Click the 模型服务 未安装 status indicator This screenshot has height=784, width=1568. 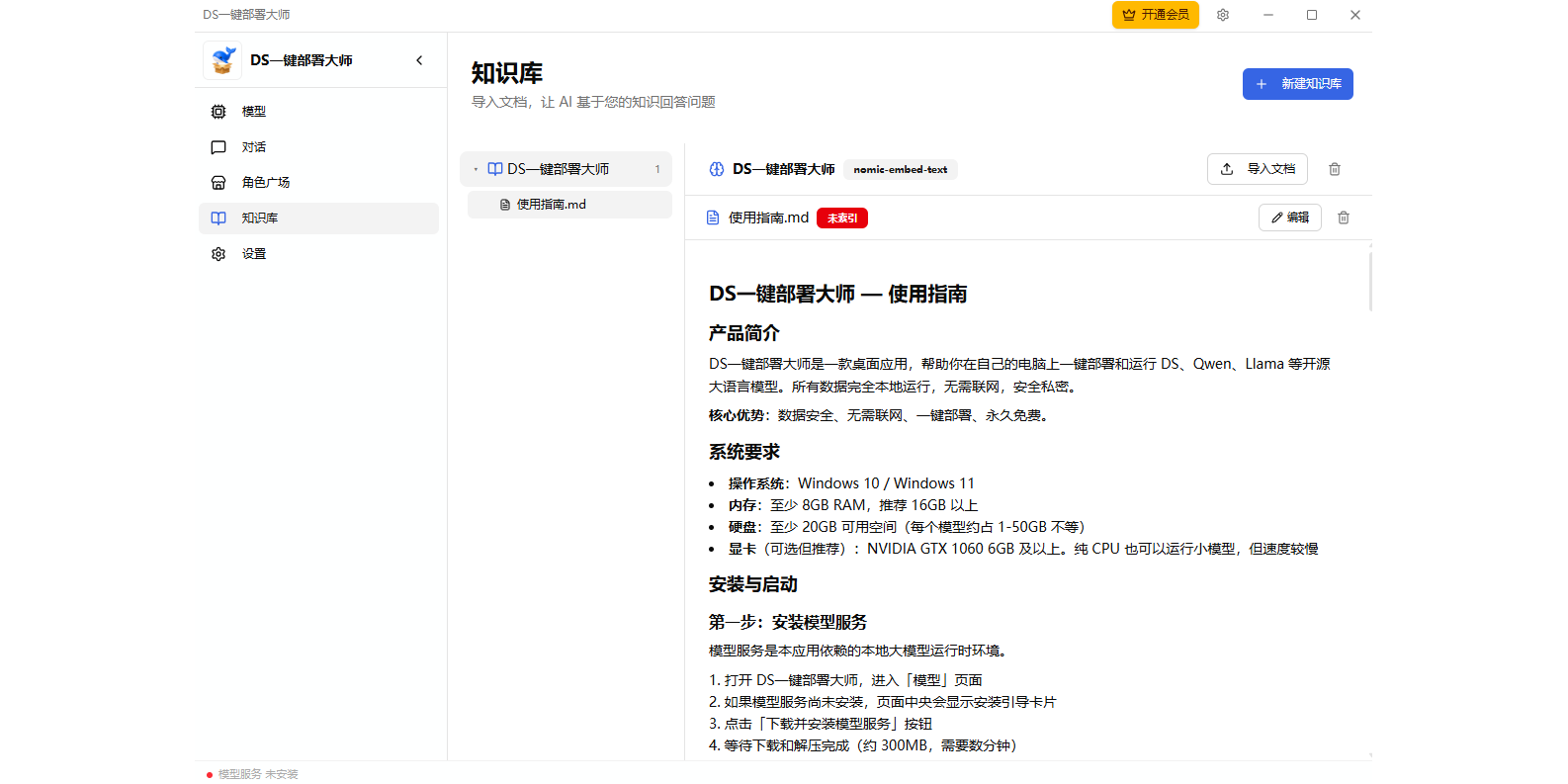pos(252,774)
